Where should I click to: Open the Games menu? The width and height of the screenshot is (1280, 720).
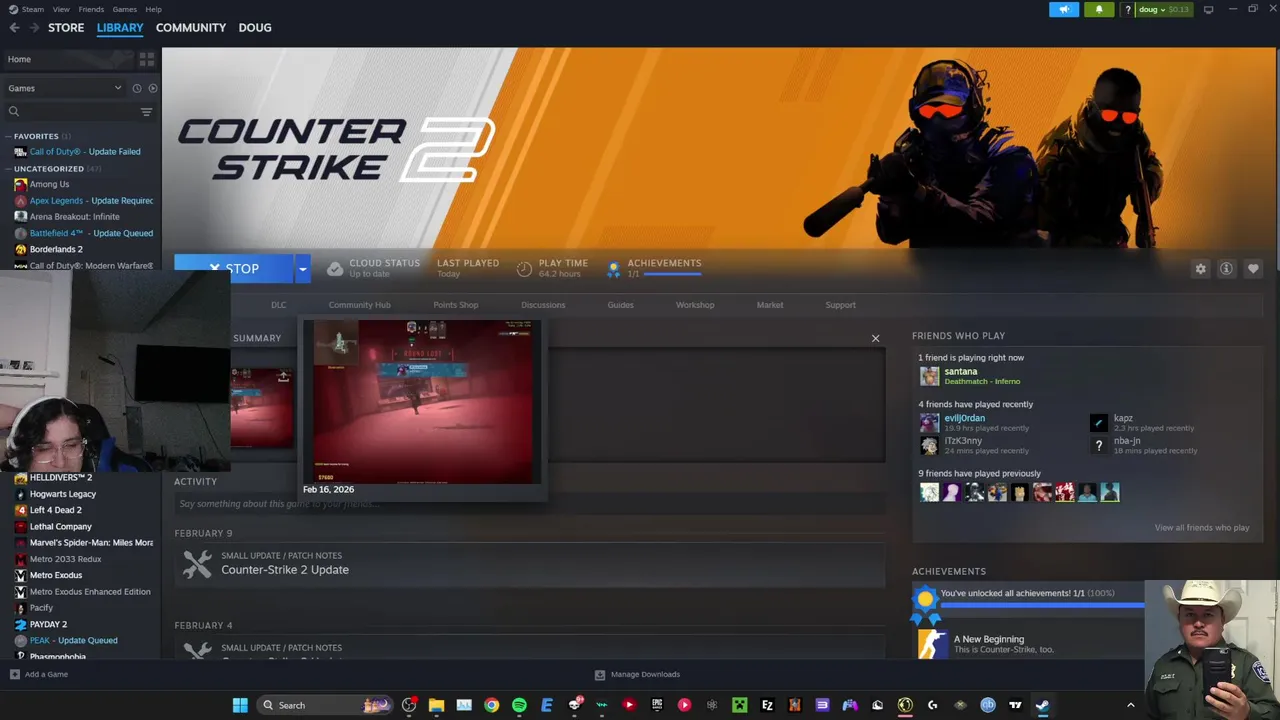tap(125, 9)
